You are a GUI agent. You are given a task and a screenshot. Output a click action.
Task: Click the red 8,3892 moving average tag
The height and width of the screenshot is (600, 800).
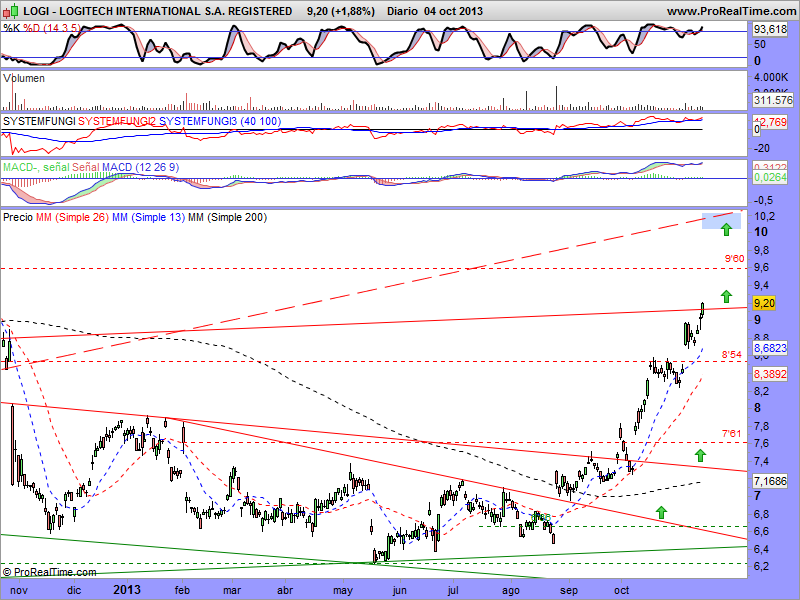(770, 374)
